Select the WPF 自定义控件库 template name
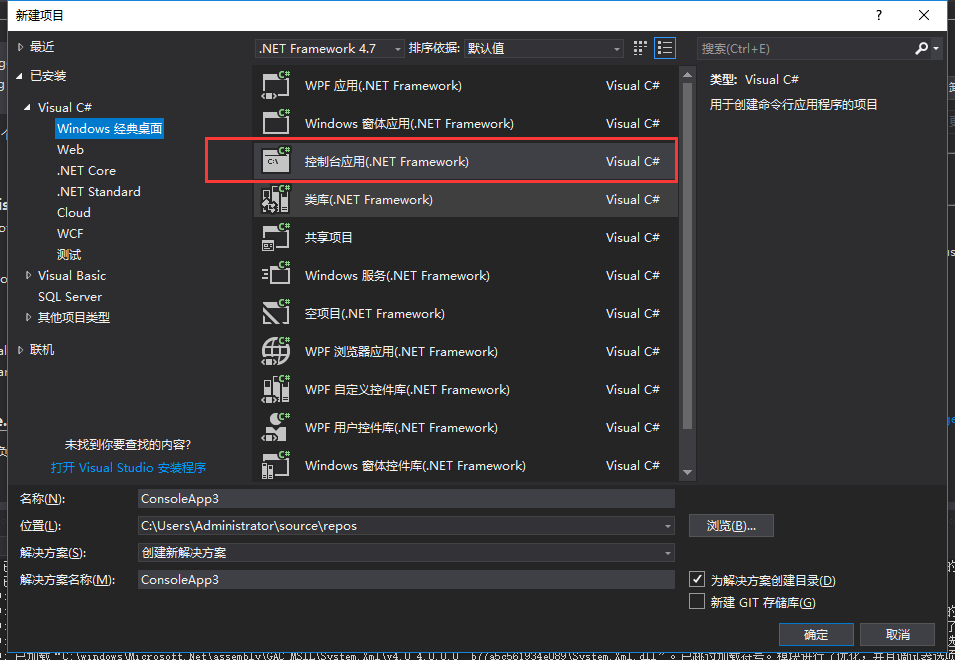955x660 pixels. (407, 390)
